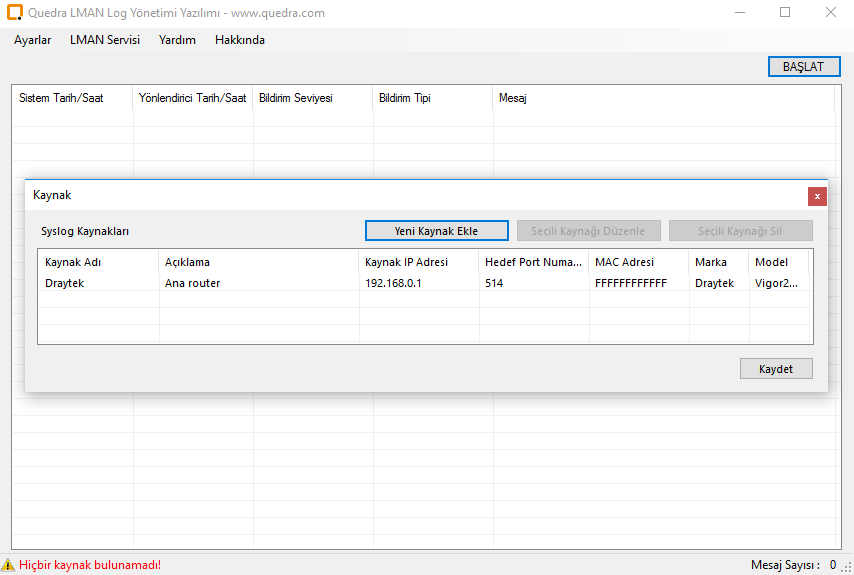
Task: Click the Yeni Kaynak Ekle button
Action: click(436, 231)
